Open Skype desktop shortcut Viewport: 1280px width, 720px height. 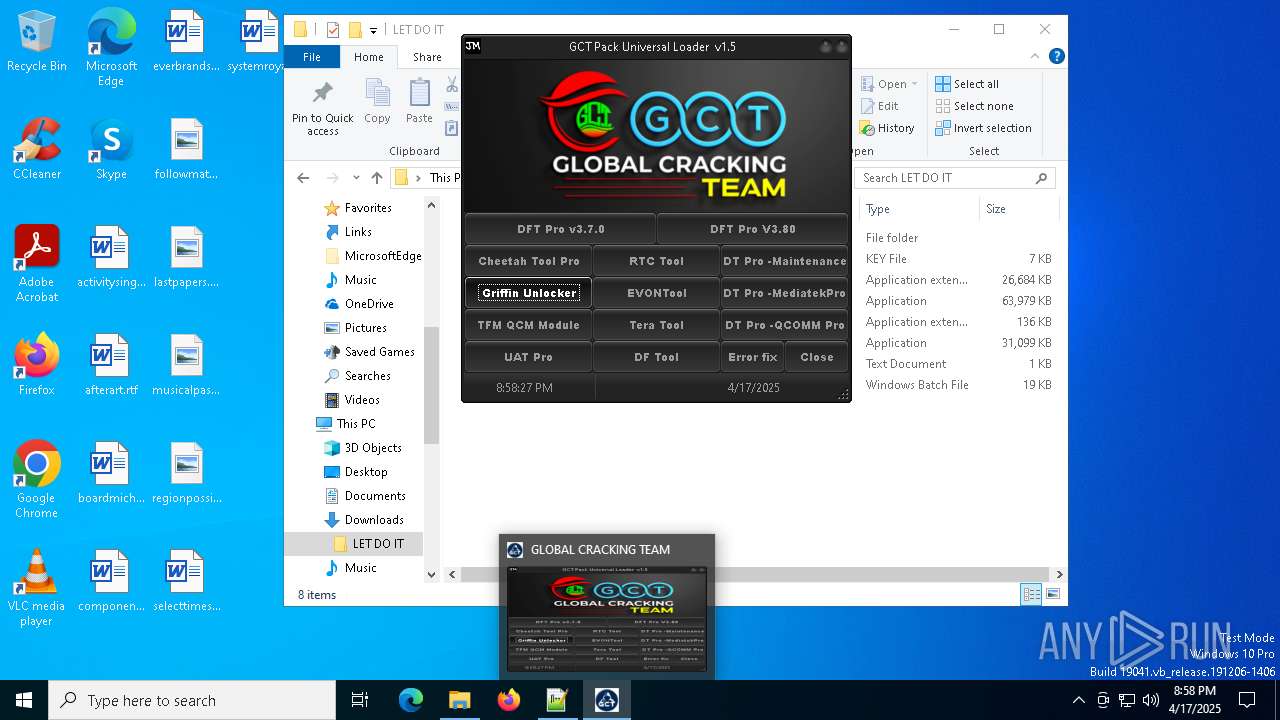[111, 149]
